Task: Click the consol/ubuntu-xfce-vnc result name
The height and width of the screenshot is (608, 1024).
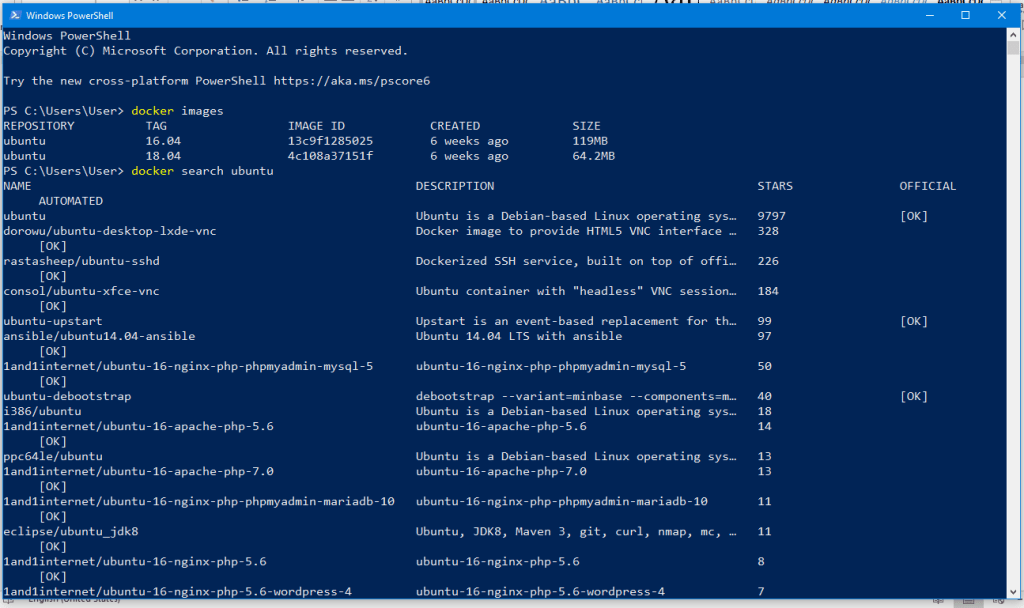Action: coord(81,291)
